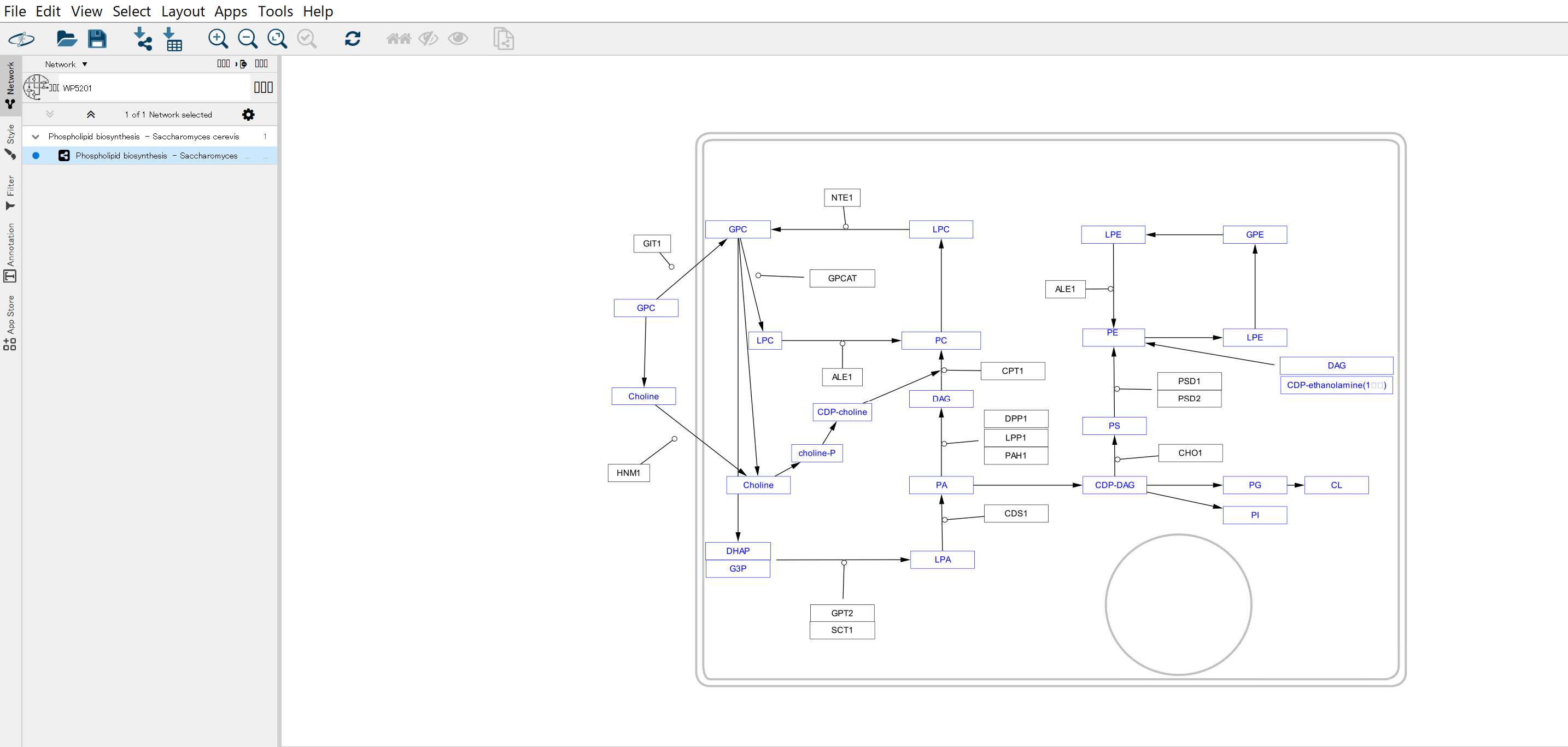Import network from file icon
The width and height of the screenshot is (1568, 747).
point(143,39)
